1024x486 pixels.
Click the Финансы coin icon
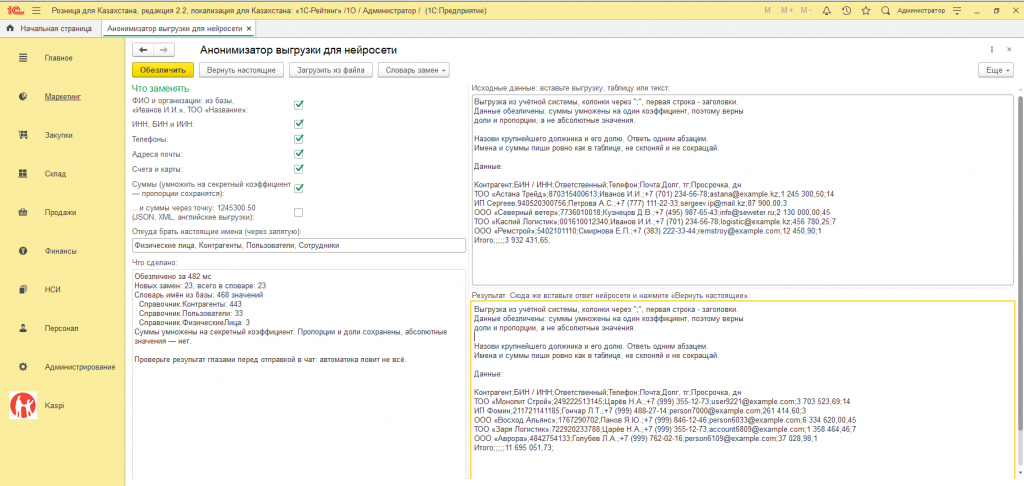click(23, 251)
